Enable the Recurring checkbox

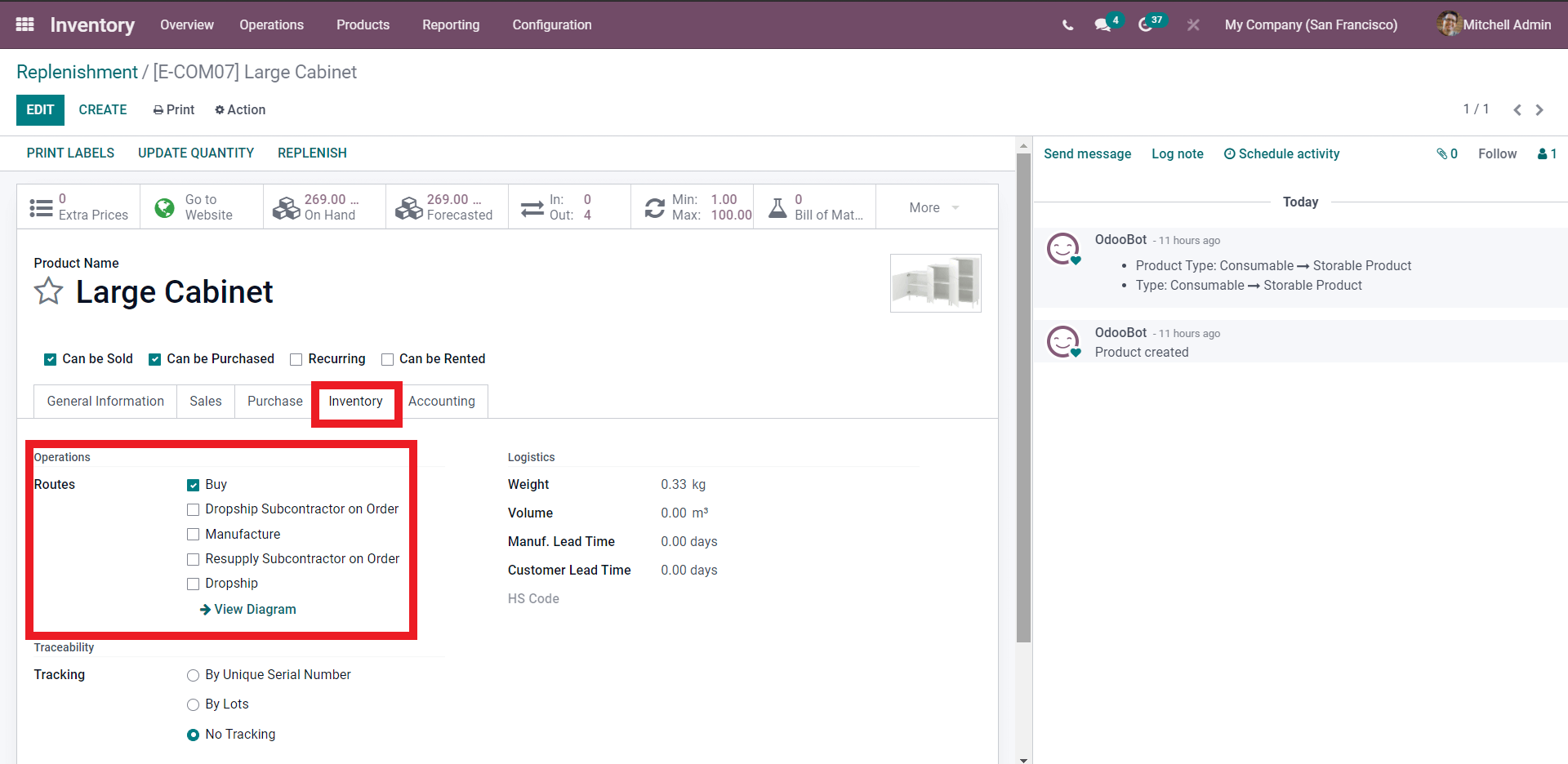tap(296, 359)
